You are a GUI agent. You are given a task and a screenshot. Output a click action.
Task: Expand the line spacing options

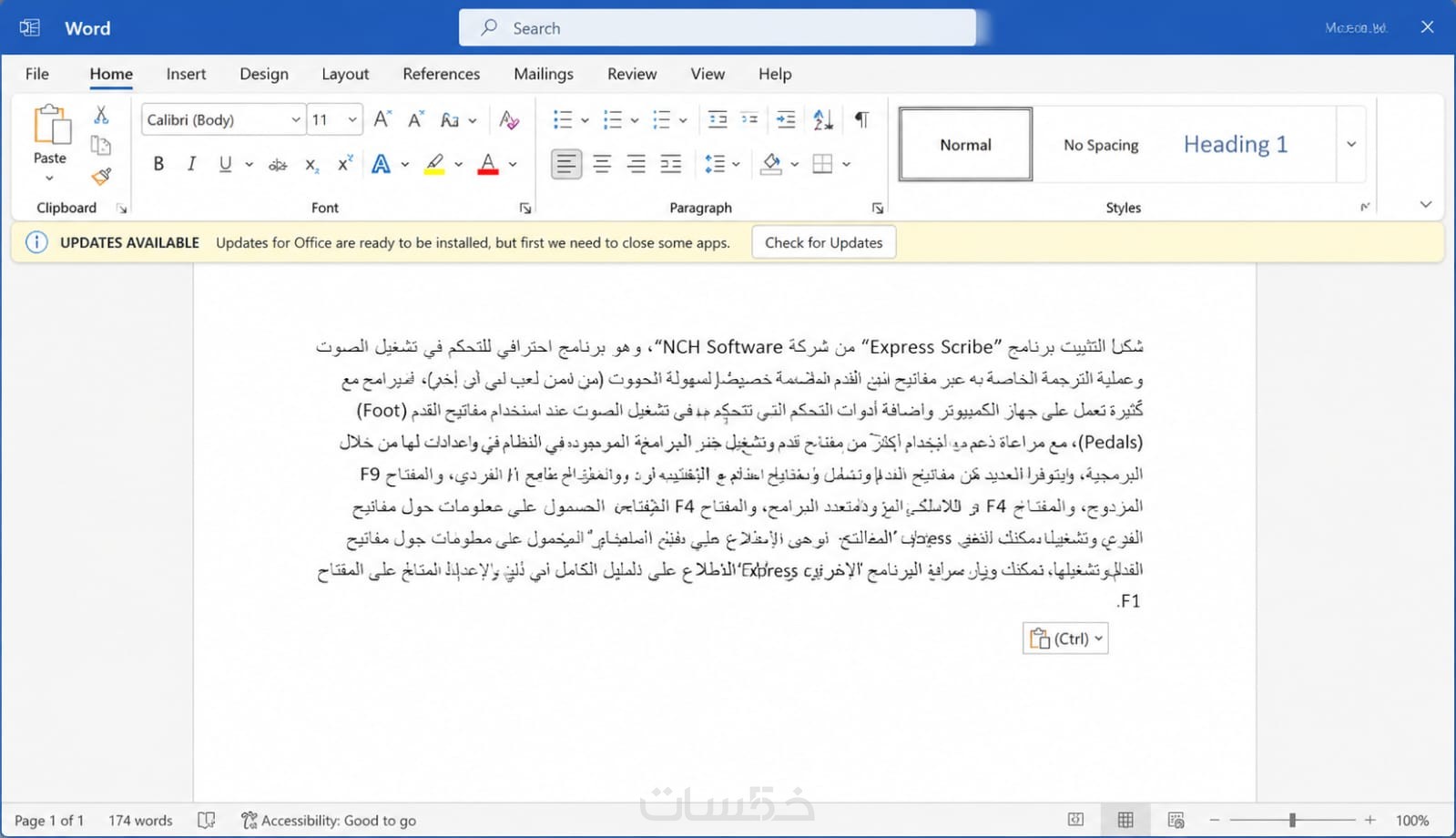(736, 164)
